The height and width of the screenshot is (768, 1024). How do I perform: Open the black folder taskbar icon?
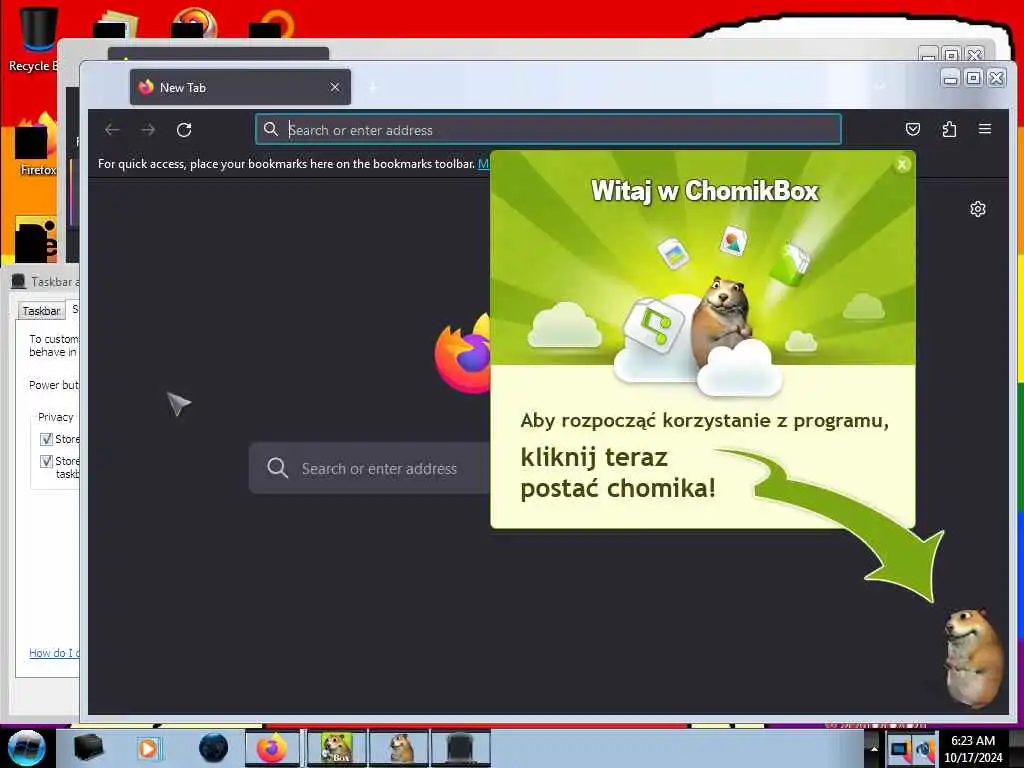point(88,748)
